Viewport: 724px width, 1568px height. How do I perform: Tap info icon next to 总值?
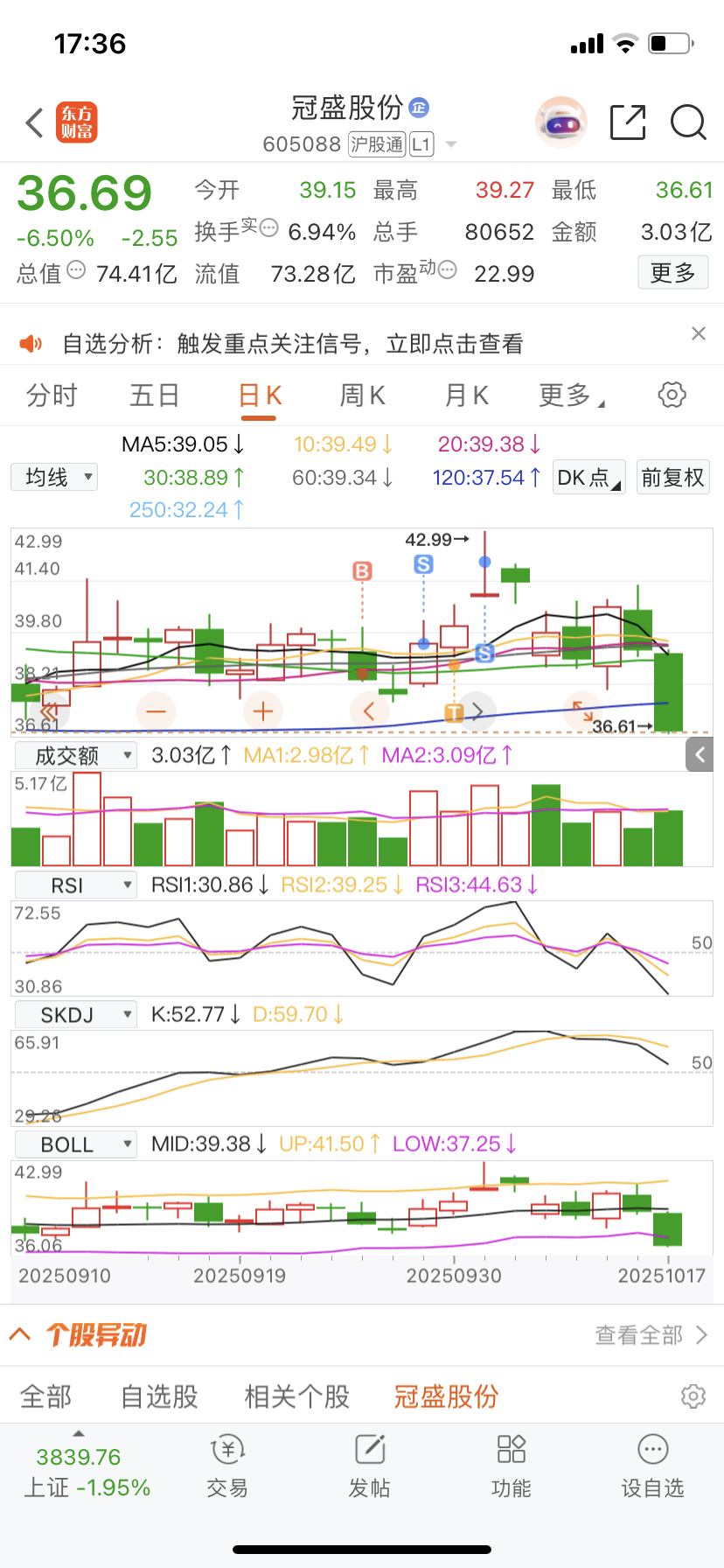76,269
